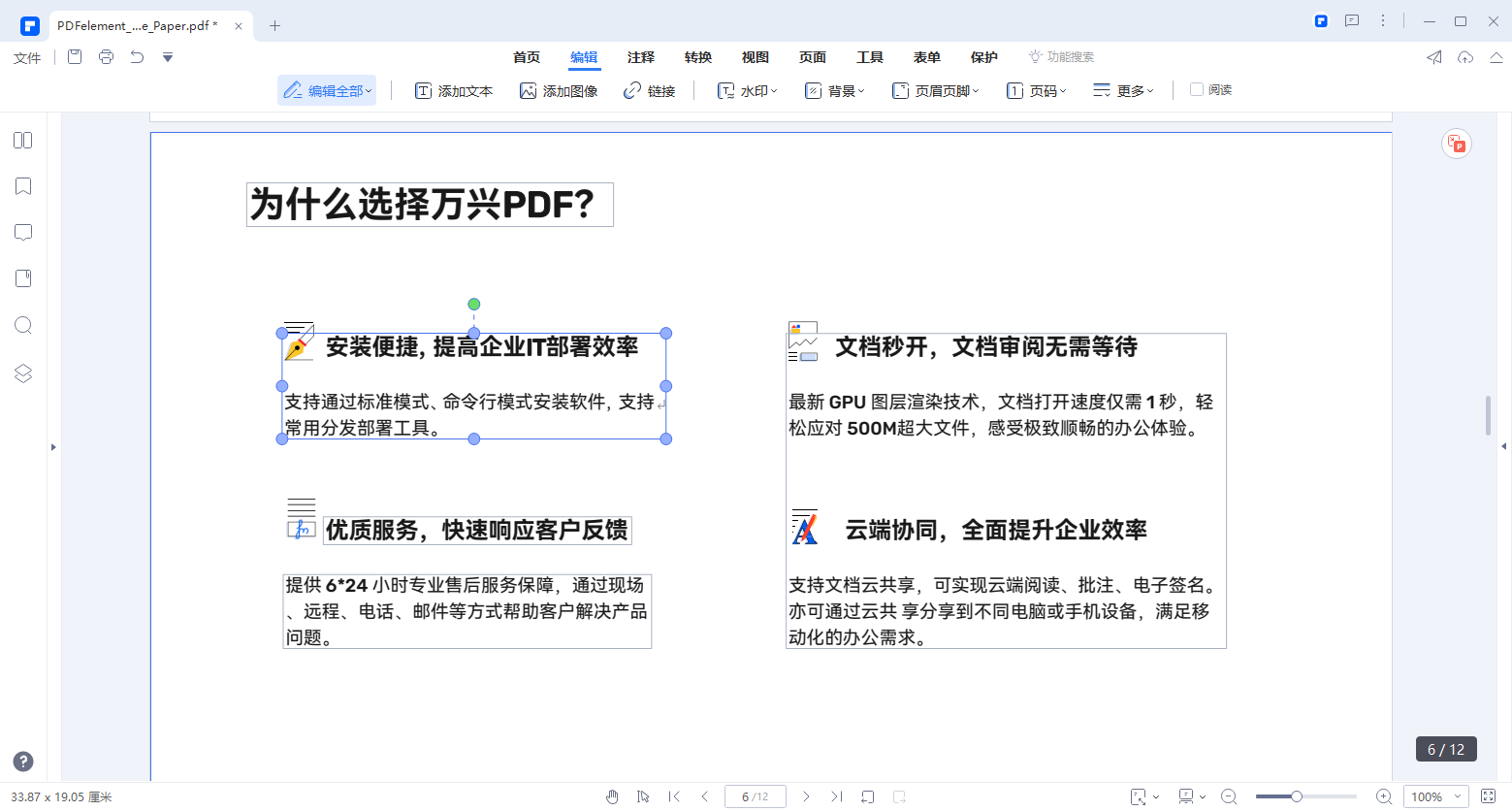Open the 添加图像 (Add Image) tool

(x=559, y=89)
